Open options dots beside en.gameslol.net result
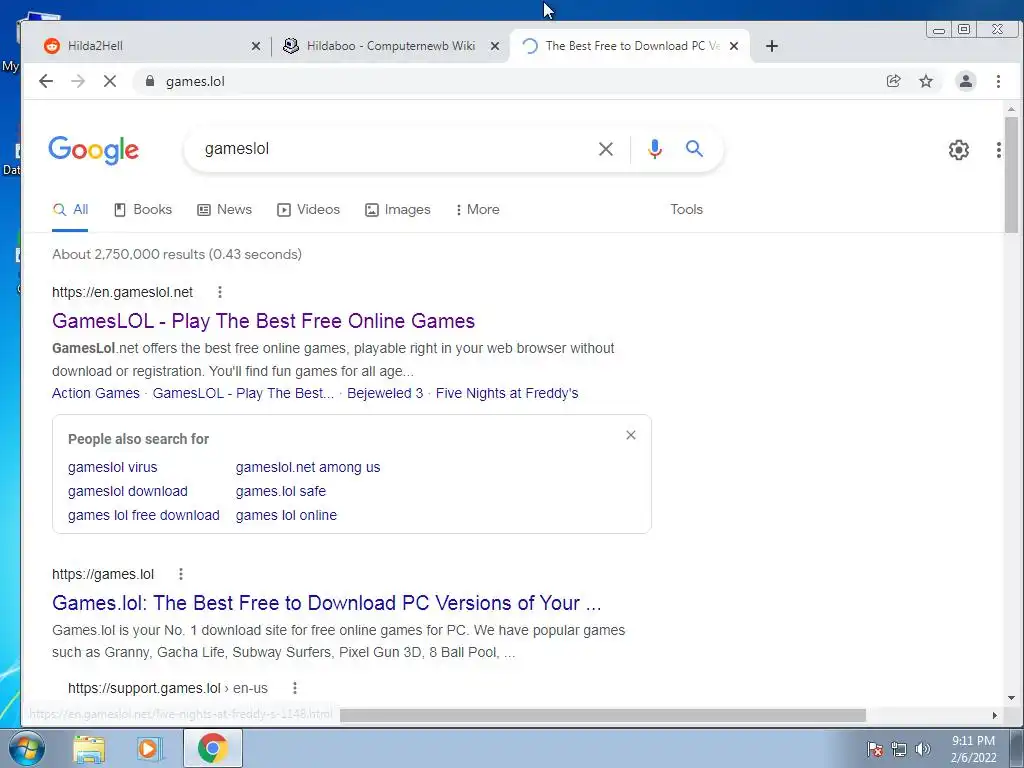The height and width of the screenshot is (768, 1024). (x=219, y=292)
